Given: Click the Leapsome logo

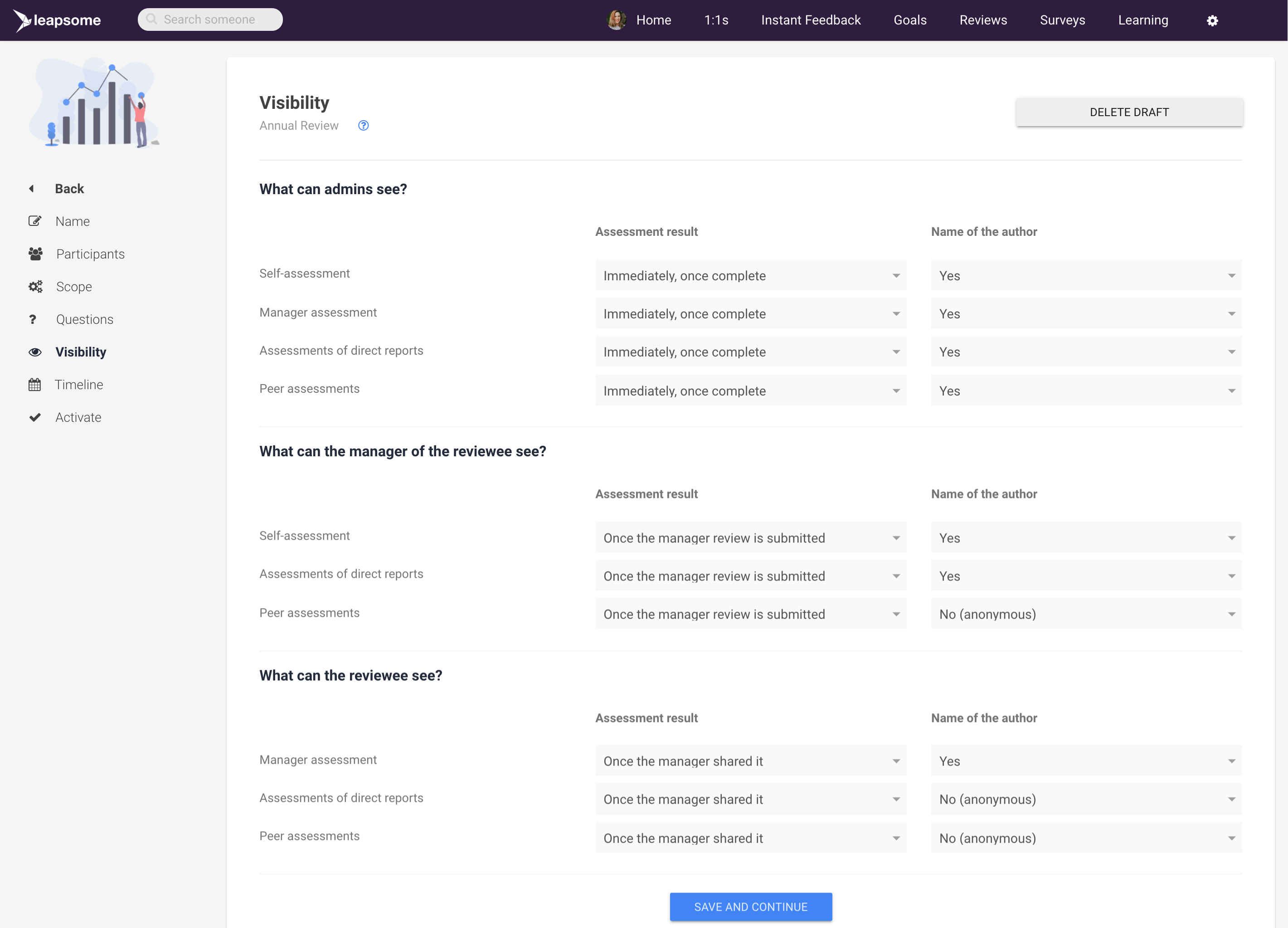Looking at the screenshot, I should 57,20.
